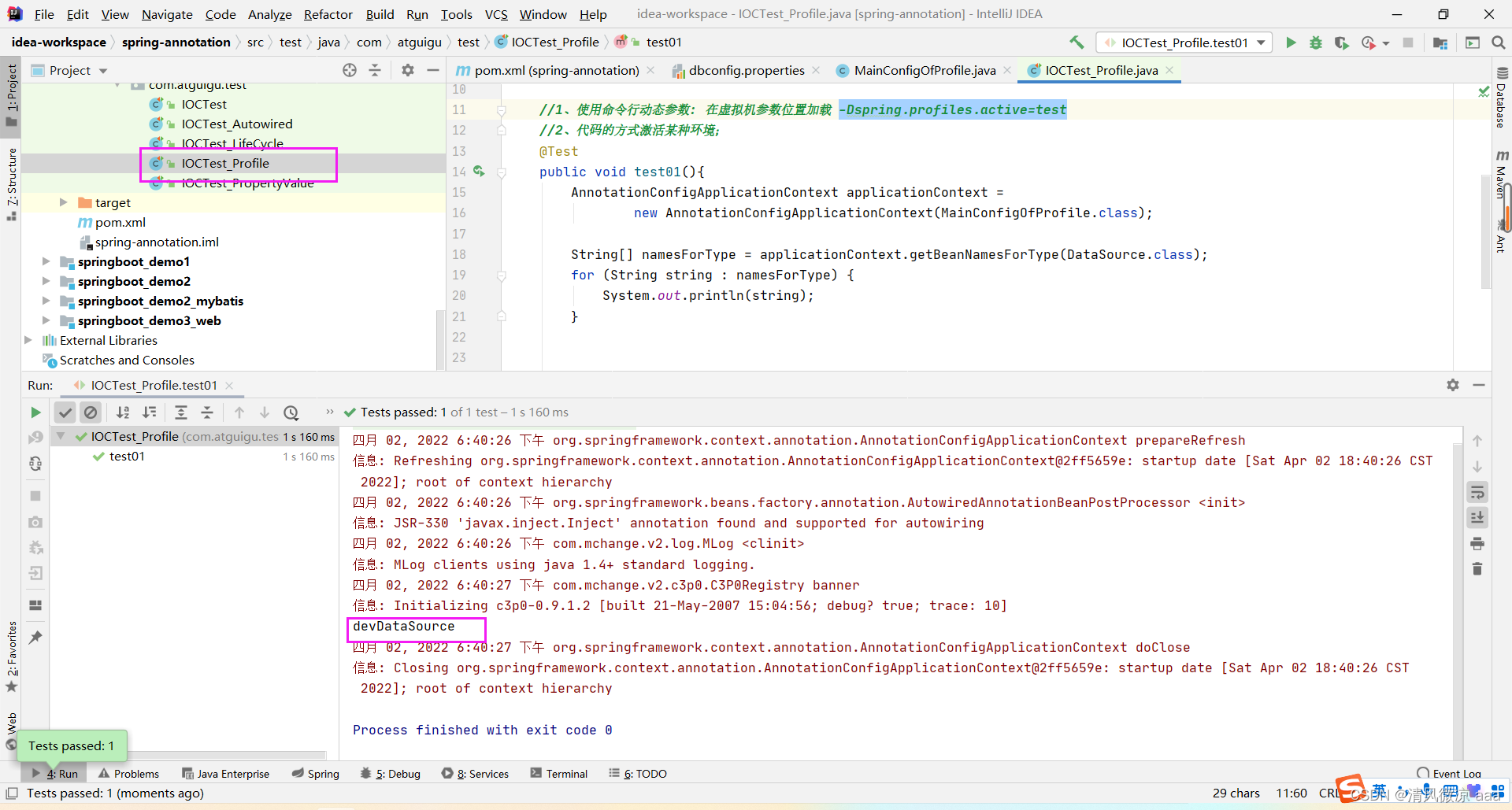Hide the Project panel using the minus icon
This screenshot has width=1512, height=810.
click(x=433, y=71)
